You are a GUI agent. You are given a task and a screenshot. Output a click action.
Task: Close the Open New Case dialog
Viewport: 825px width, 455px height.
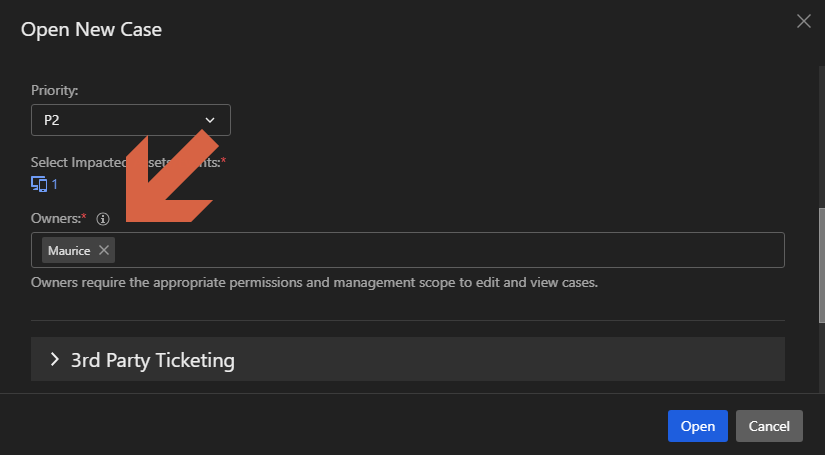click(x=803, y=21)
